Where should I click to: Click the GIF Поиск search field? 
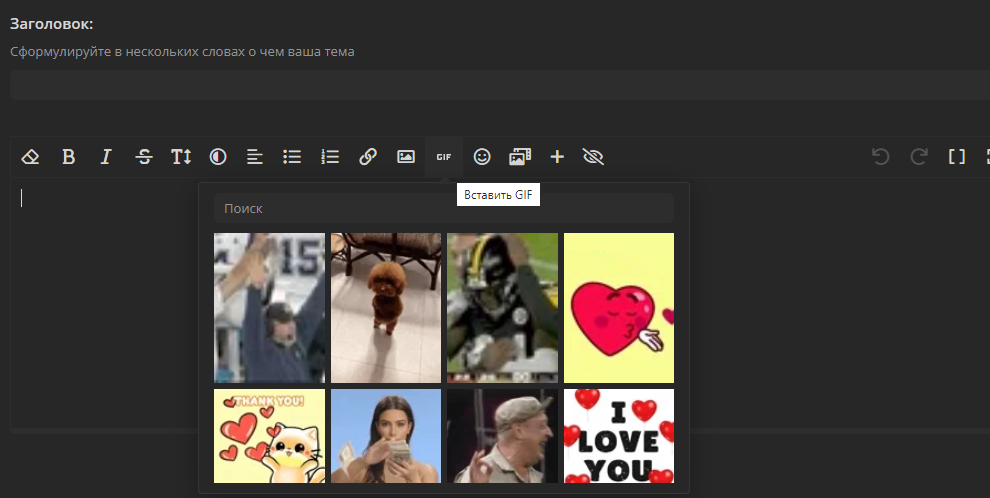(x=444, y=208)
